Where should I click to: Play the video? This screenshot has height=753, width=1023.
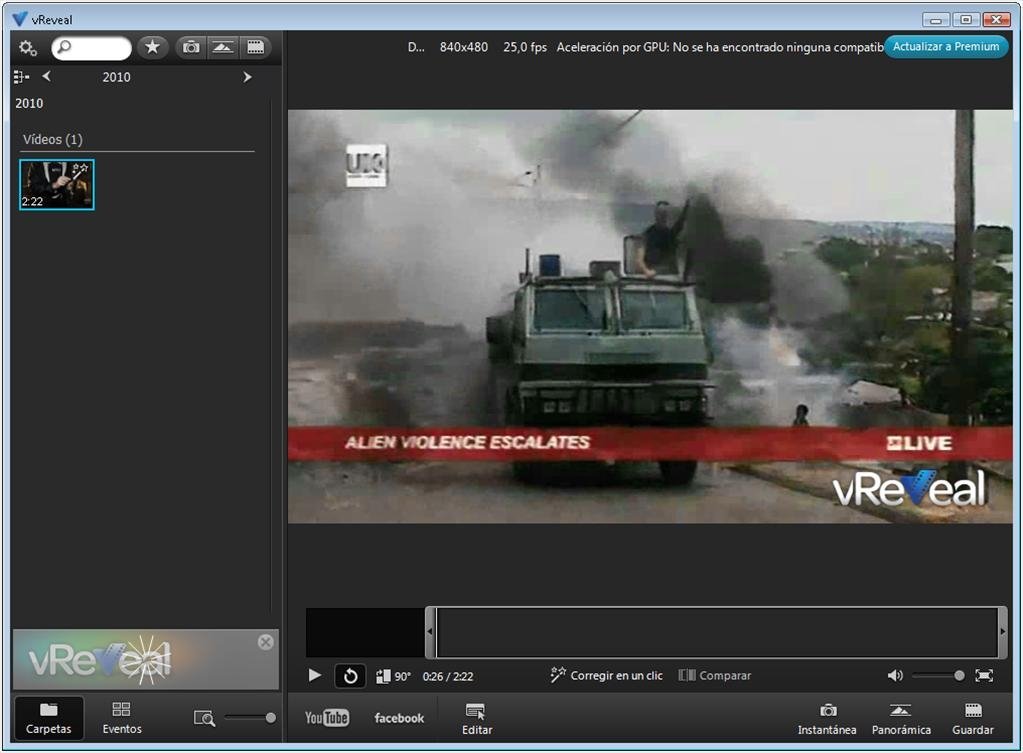(314, 675)
